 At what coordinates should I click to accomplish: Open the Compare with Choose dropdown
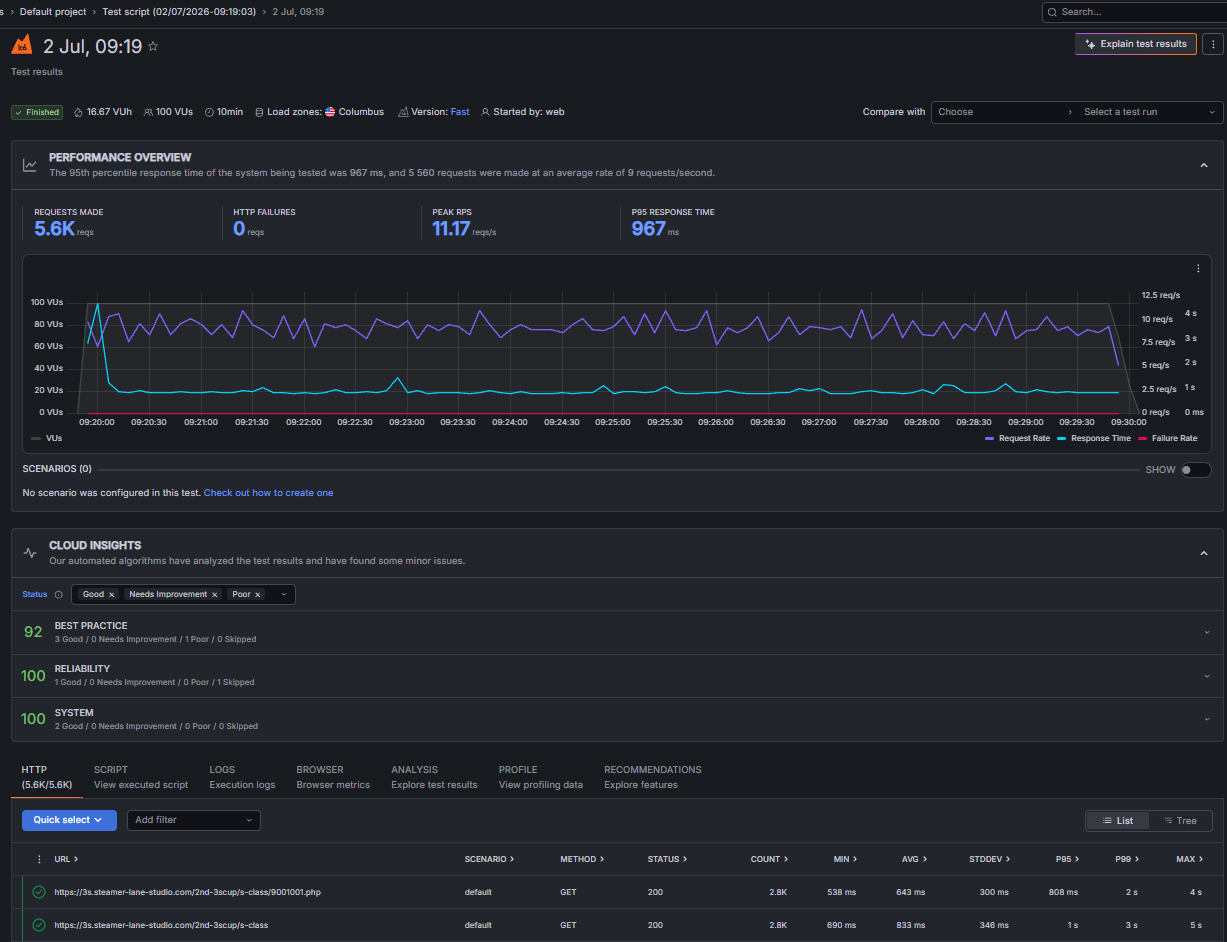tap(1005, 112)
